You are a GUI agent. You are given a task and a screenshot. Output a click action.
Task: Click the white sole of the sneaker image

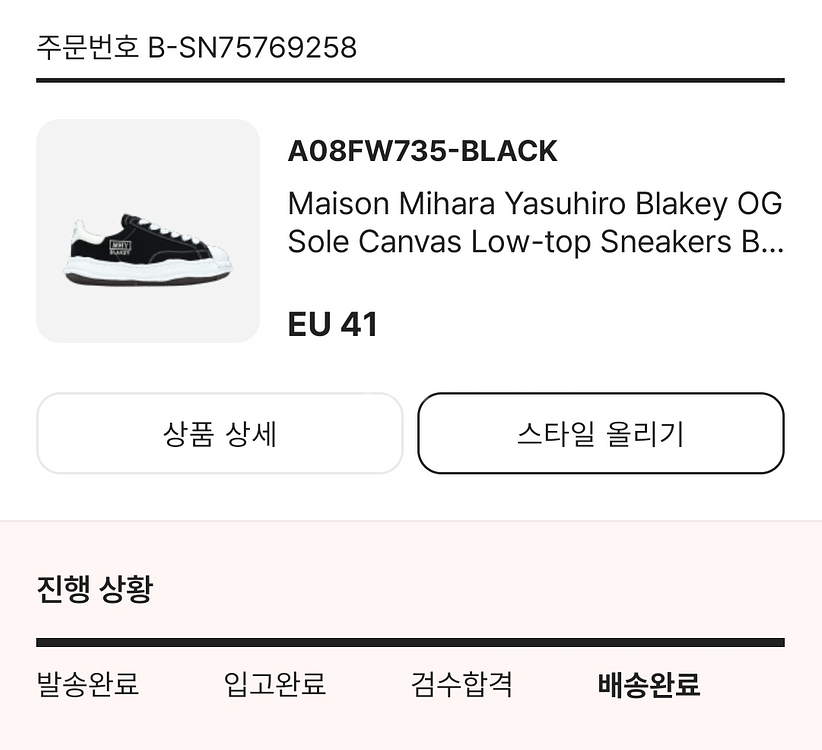[x=148, y=269]
